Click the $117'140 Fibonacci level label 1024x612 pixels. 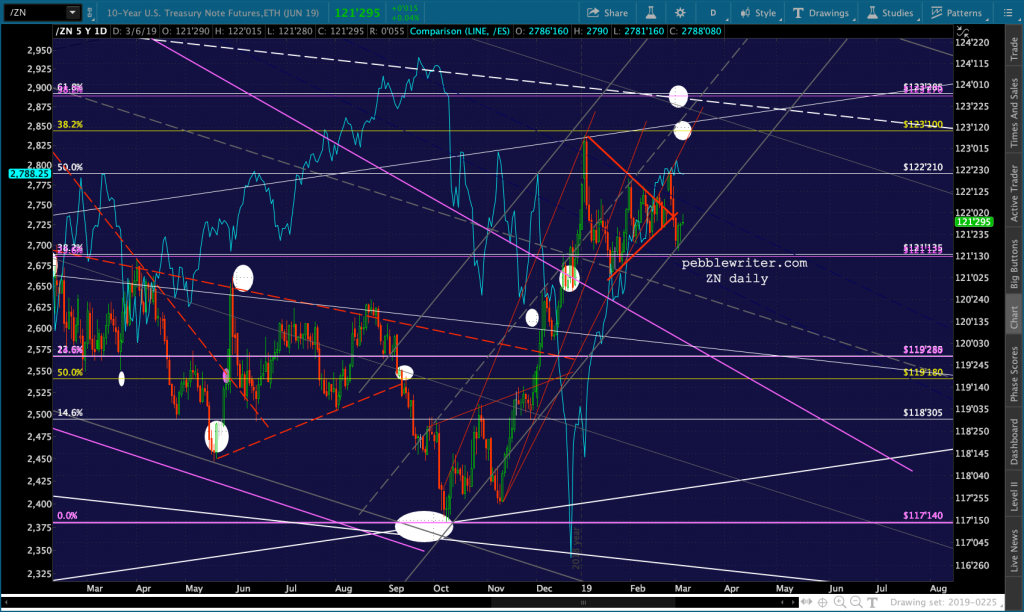pyautogui.click(x=923, y=515)
